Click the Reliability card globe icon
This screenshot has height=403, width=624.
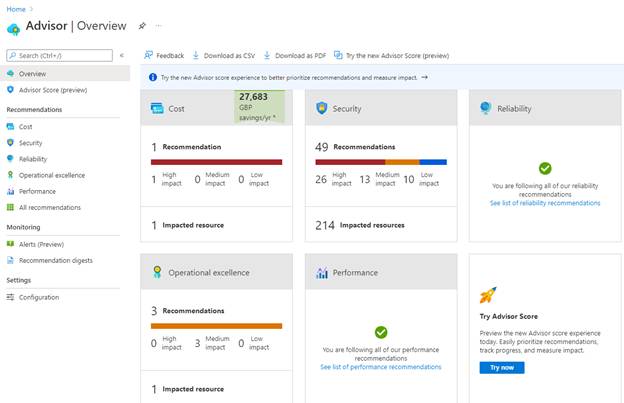click(x=486, y=108)
